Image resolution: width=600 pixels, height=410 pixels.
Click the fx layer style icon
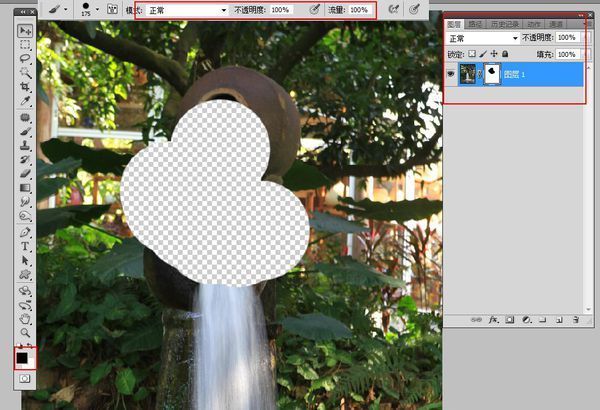point(493,321)
